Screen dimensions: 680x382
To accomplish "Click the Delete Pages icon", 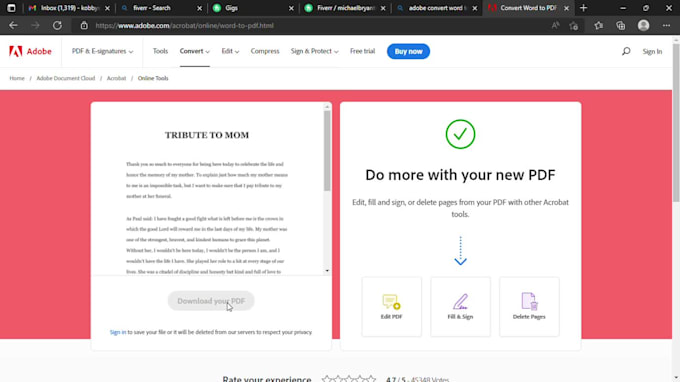I will 529,301.
